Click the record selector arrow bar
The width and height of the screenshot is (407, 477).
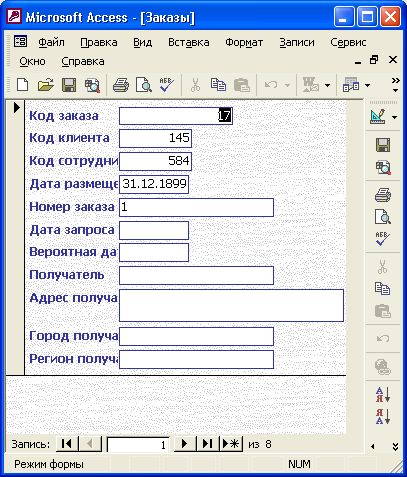pos(16,238)
